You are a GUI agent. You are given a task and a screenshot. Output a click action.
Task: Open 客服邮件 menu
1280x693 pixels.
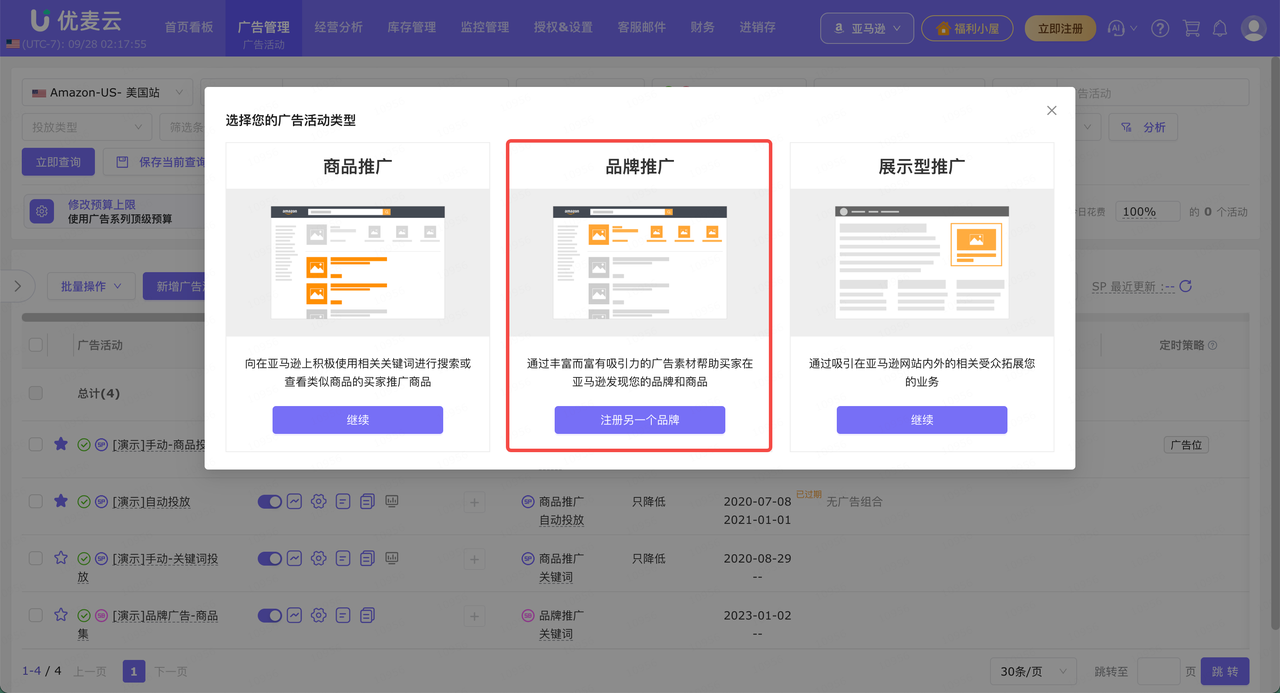tap(641, 27)
